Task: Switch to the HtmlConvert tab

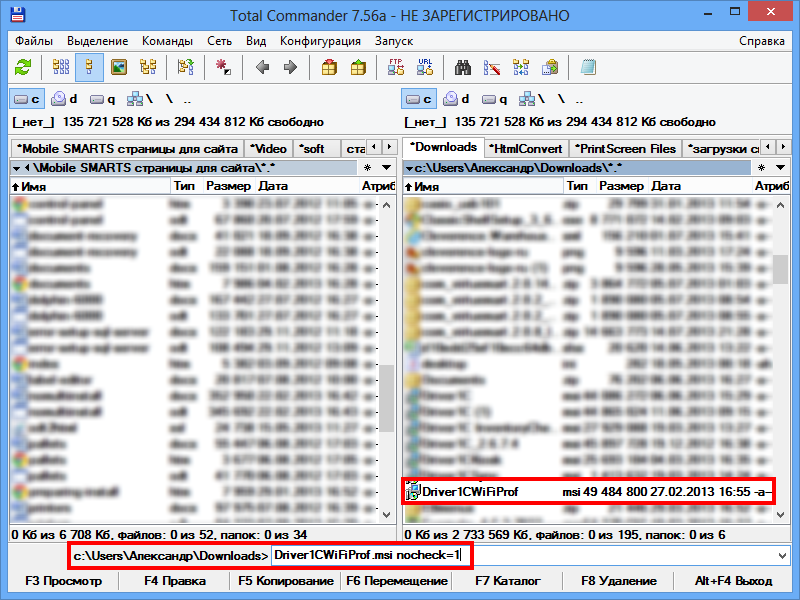Action: click(525, 149)
